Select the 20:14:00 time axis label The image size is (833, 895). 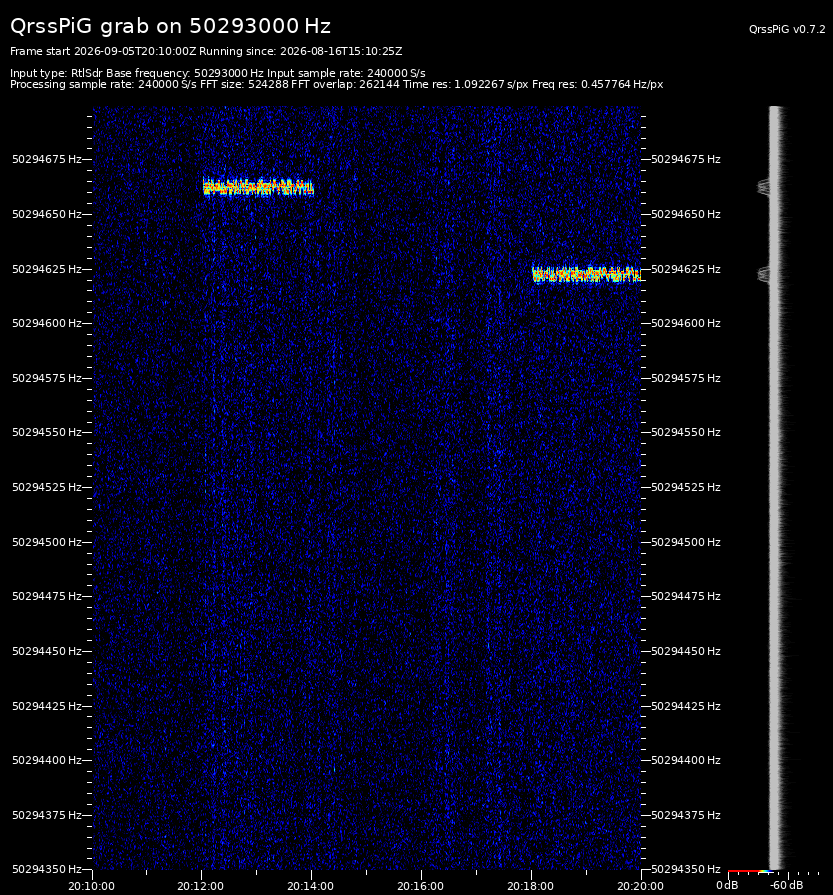pos(311,886)
